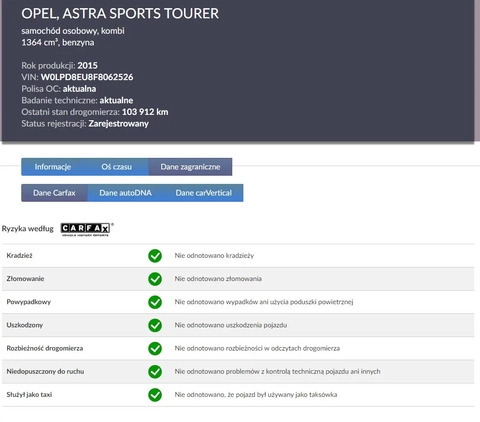This screenshot has width=480, height=422.
Task: Click Niedopuszczony do ruchu label
Action: pyautogui.click(x=45, y=371)
